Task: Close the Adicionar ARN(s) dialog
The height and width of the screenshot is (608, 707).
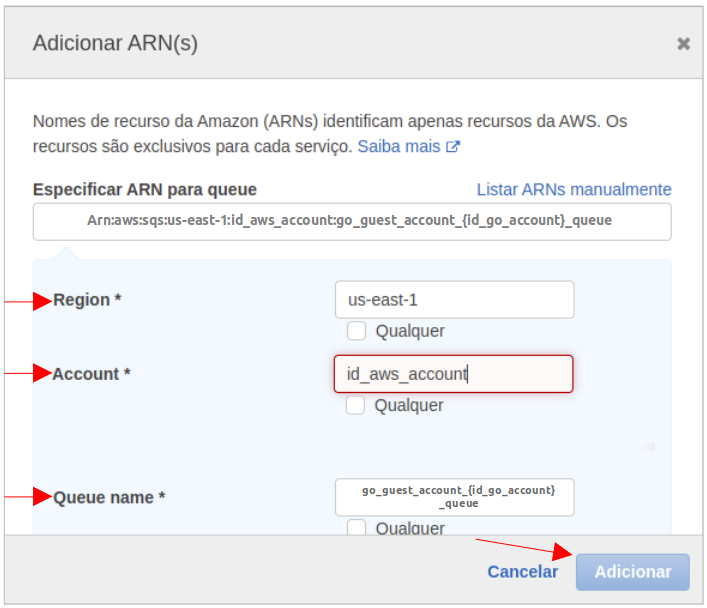Action: tap(683, 44)
